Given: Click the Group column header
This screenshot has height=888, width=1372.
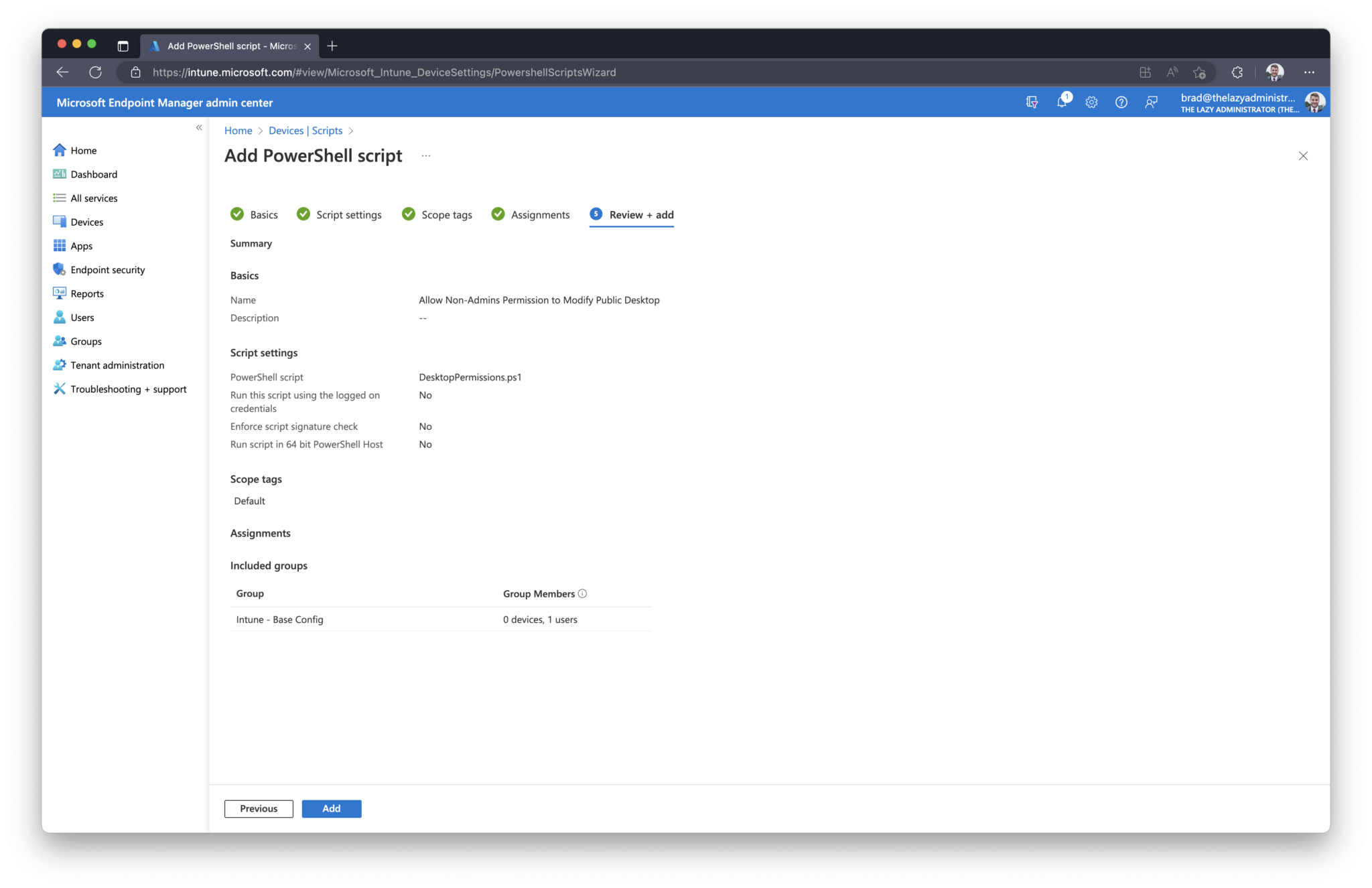Looking at the screenshot, I should (x=250, y=593).
